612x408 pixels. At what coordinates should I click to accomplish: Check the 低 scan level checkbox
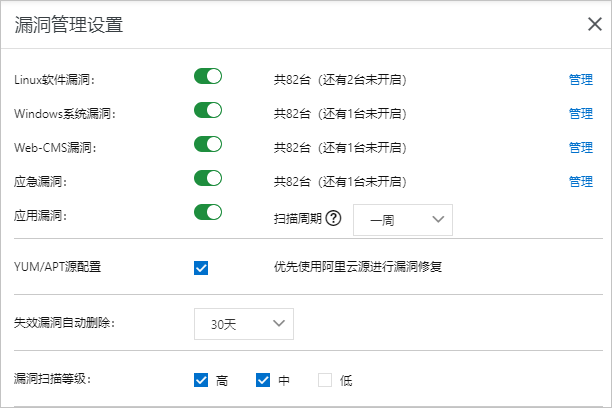[325, 380]
